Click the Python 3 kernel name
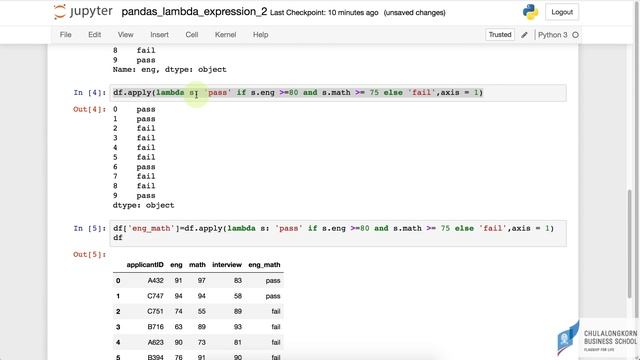Screen dimensions: 640x360 (552, 35)
